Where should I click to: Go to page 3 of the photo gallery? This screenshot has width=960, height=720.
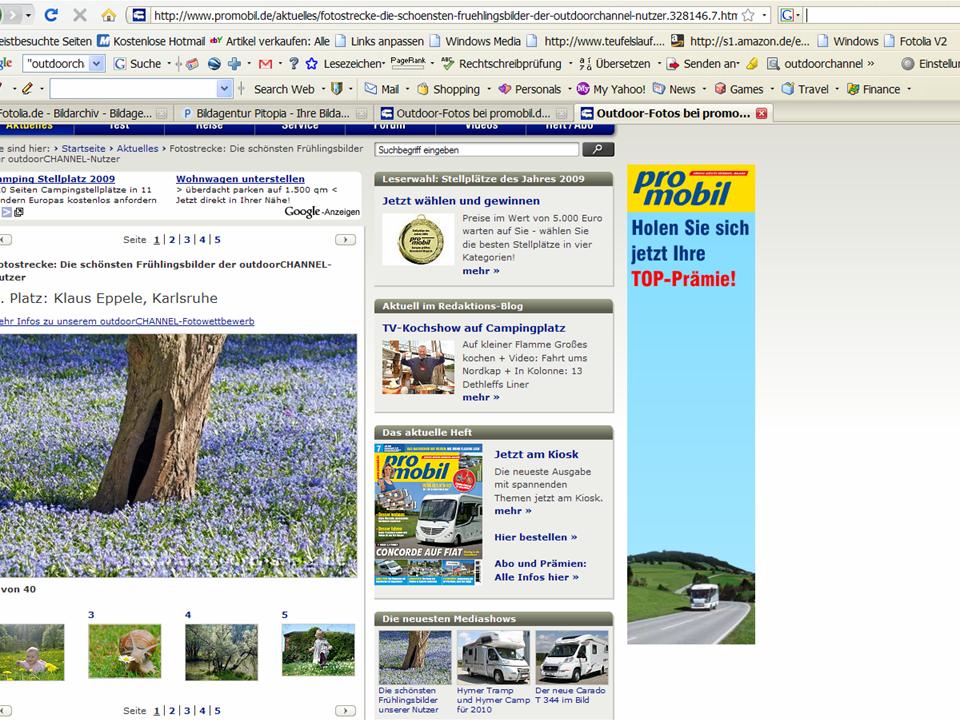point(186,240)
